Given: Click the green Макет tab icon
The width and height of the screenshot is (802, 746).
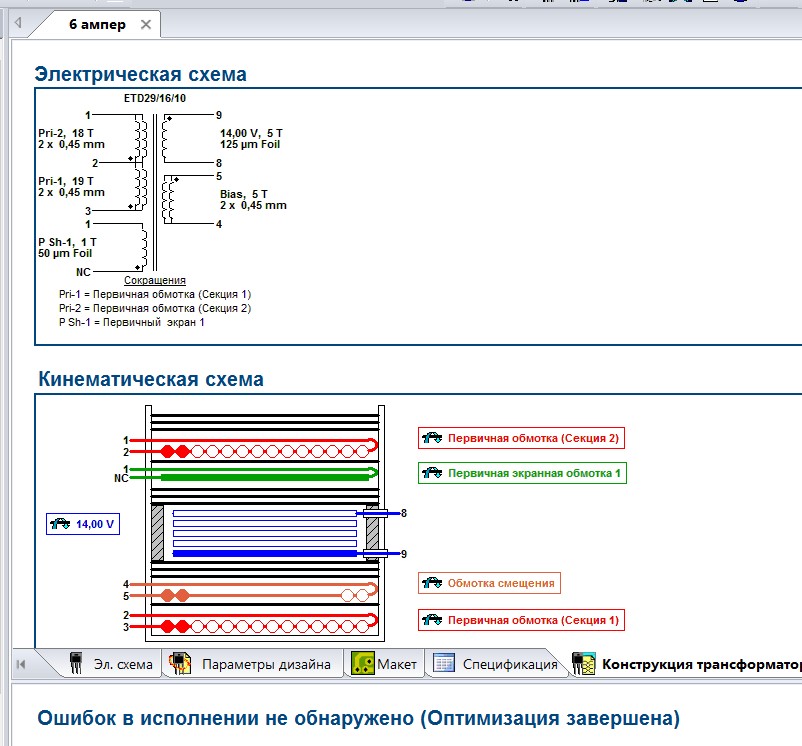Looking at the screenshot, I should [x=362, y=663].
